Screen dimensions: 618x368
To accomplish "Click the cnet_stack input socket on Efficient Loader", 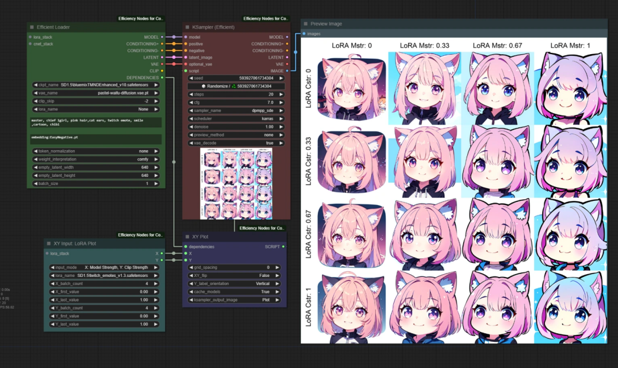I will point(30,44).
